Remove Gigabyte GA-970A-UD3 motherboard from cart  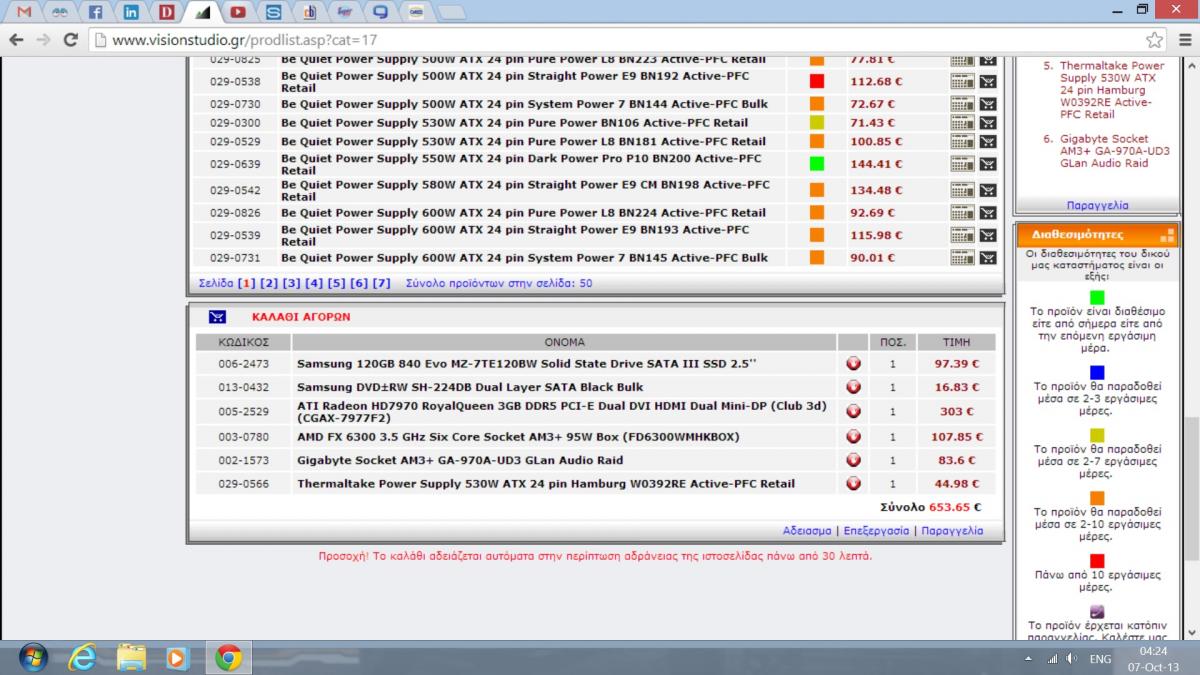coord(853,460)
